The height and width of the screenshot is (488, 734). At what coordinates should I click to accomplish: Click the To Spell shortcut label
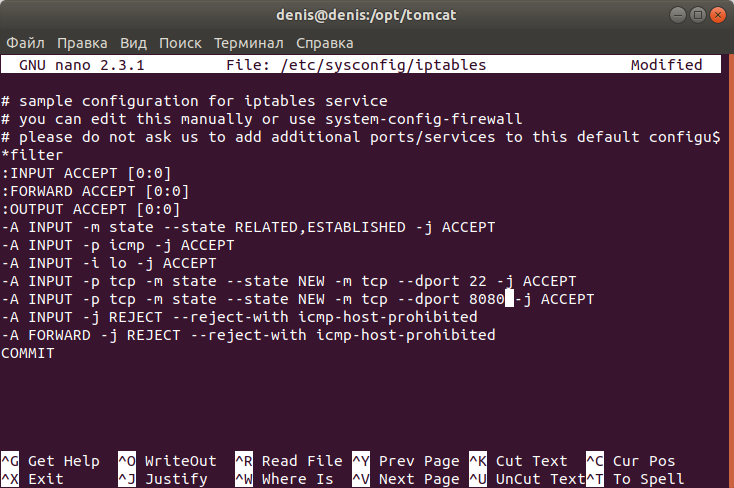pos(648,479)
